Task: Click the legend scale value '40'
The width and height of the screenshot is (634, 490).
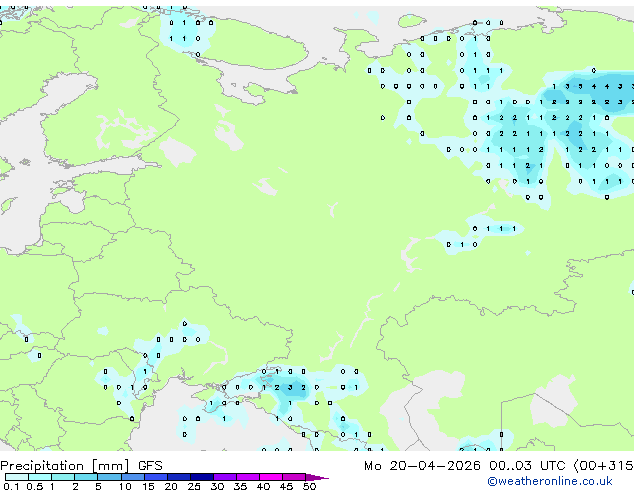Action: (263, 486)
